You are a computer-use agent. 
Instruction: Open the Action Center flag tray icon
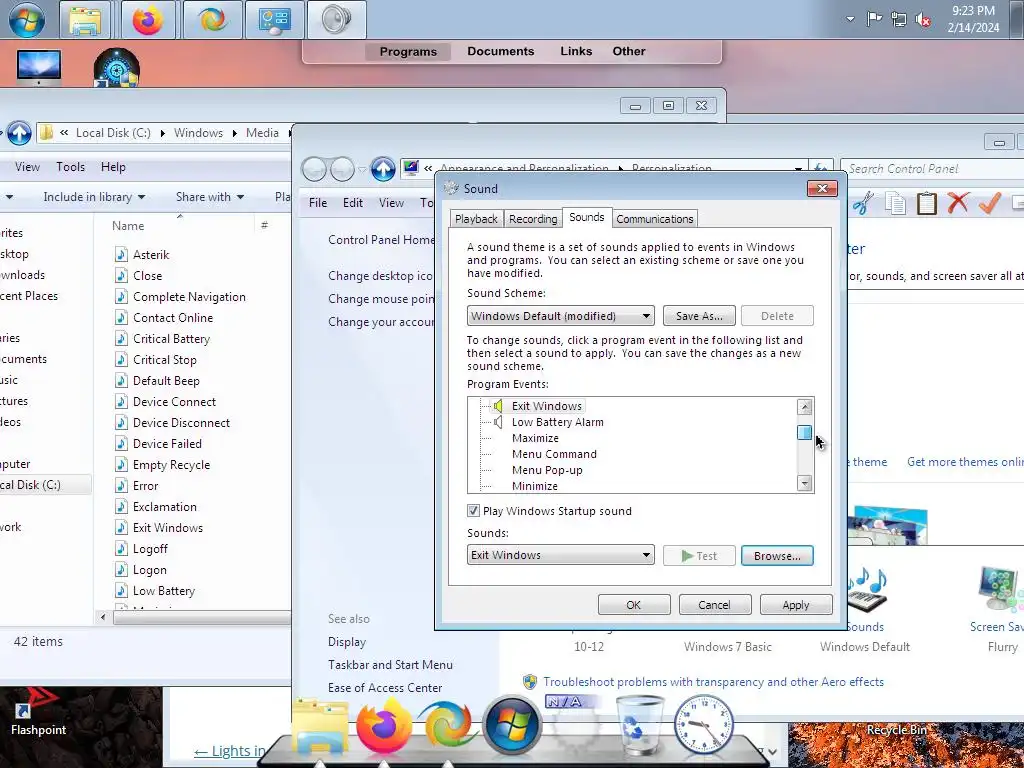[x=874, y=19]
